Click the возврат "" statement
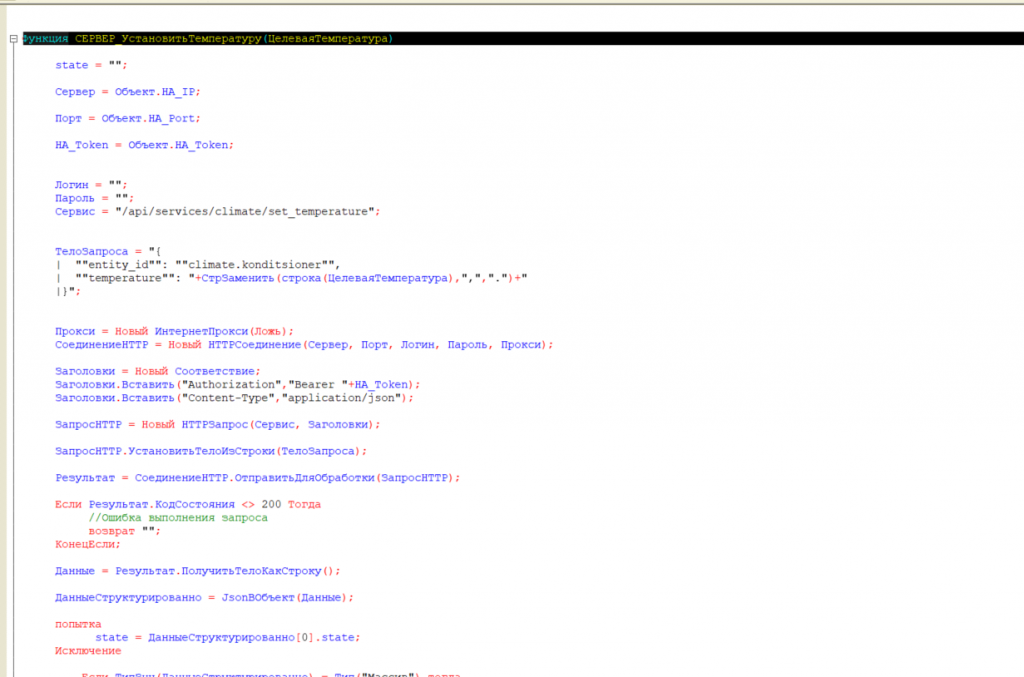Screen dimensions: 1024x677 (124, 531)
